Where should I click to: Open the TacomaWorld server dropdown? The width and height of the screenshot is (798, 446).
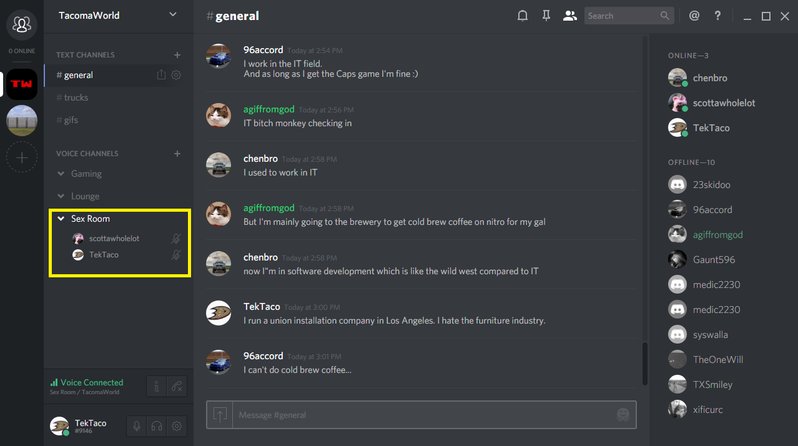(x=173, y=15)
